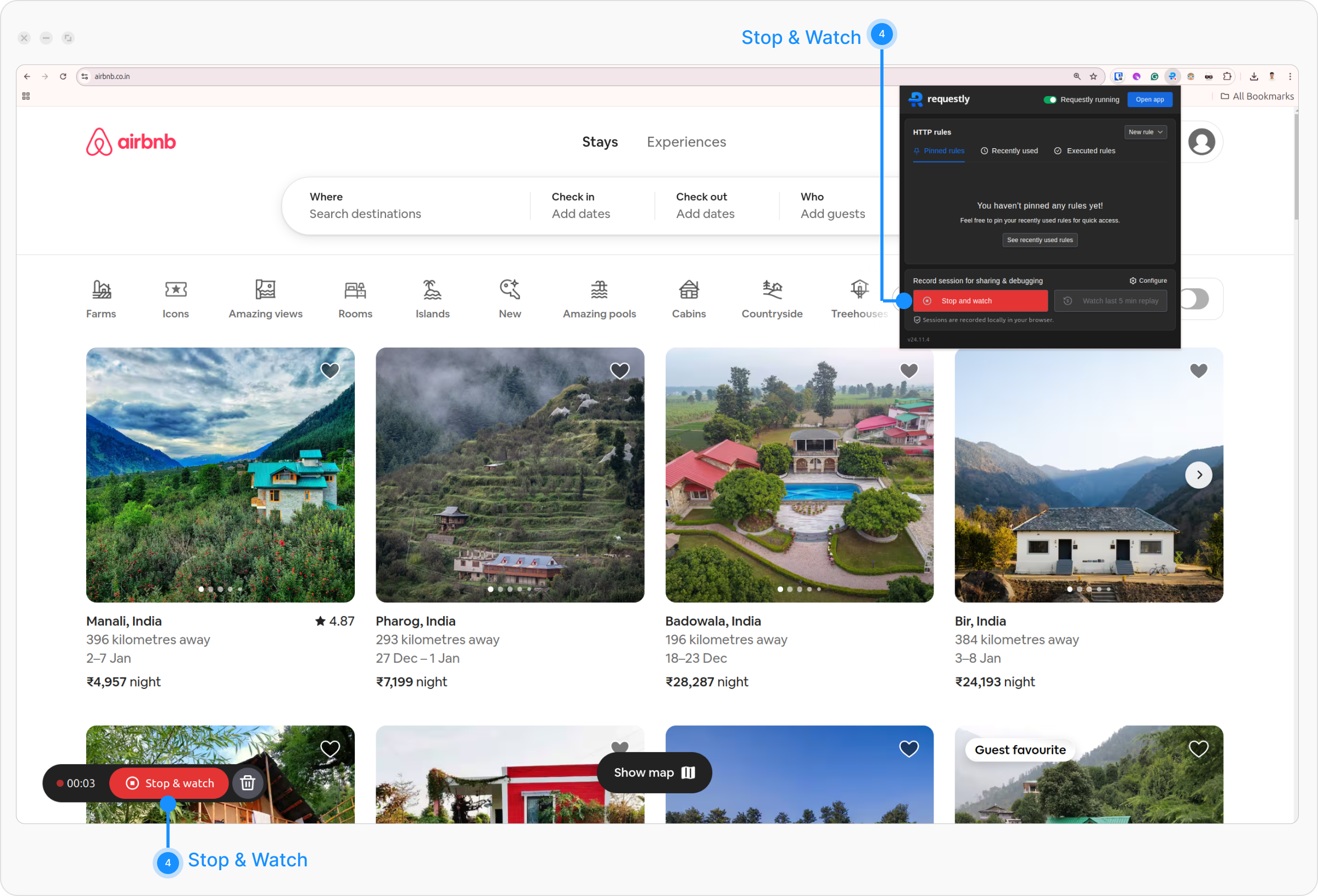Select the Cabins category icon

(x=689, y=290)
